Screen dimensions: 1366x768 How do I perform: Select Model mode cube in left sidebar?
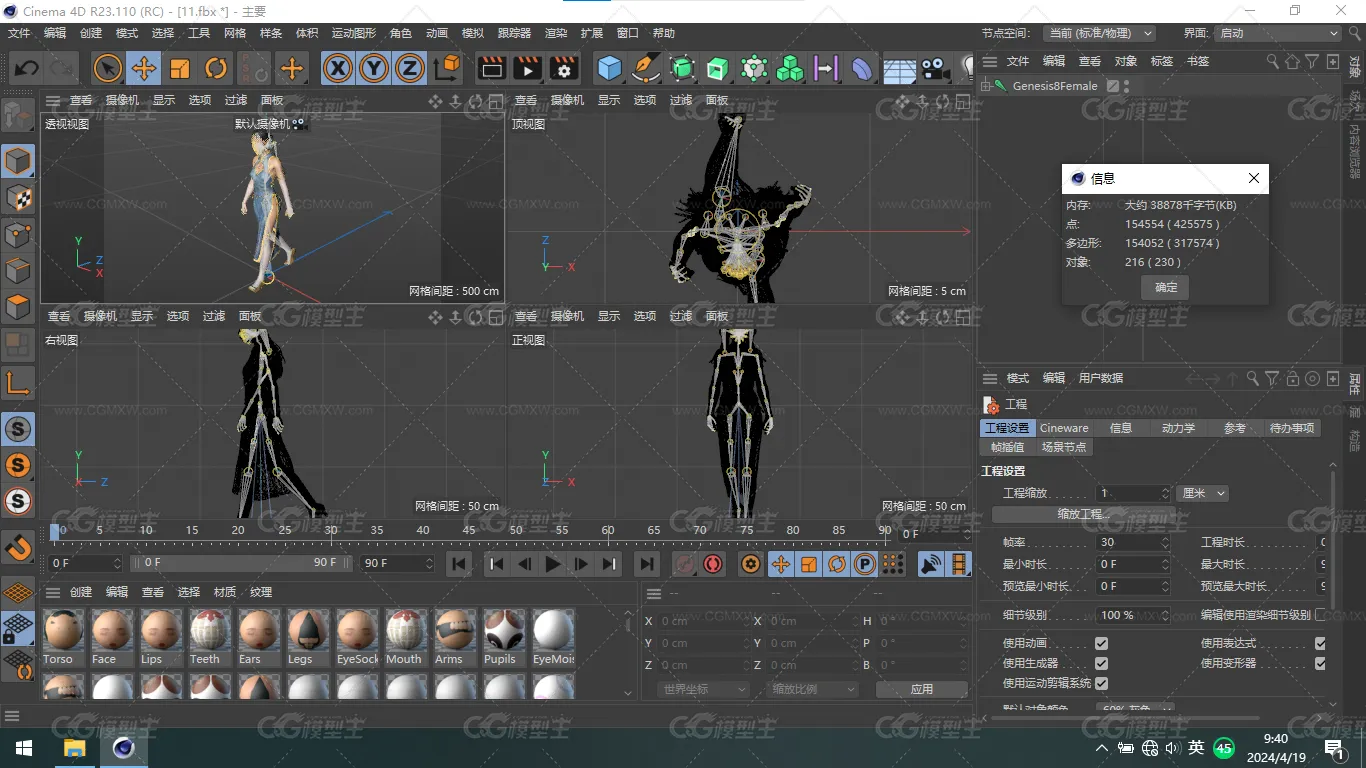coord(18,161)
